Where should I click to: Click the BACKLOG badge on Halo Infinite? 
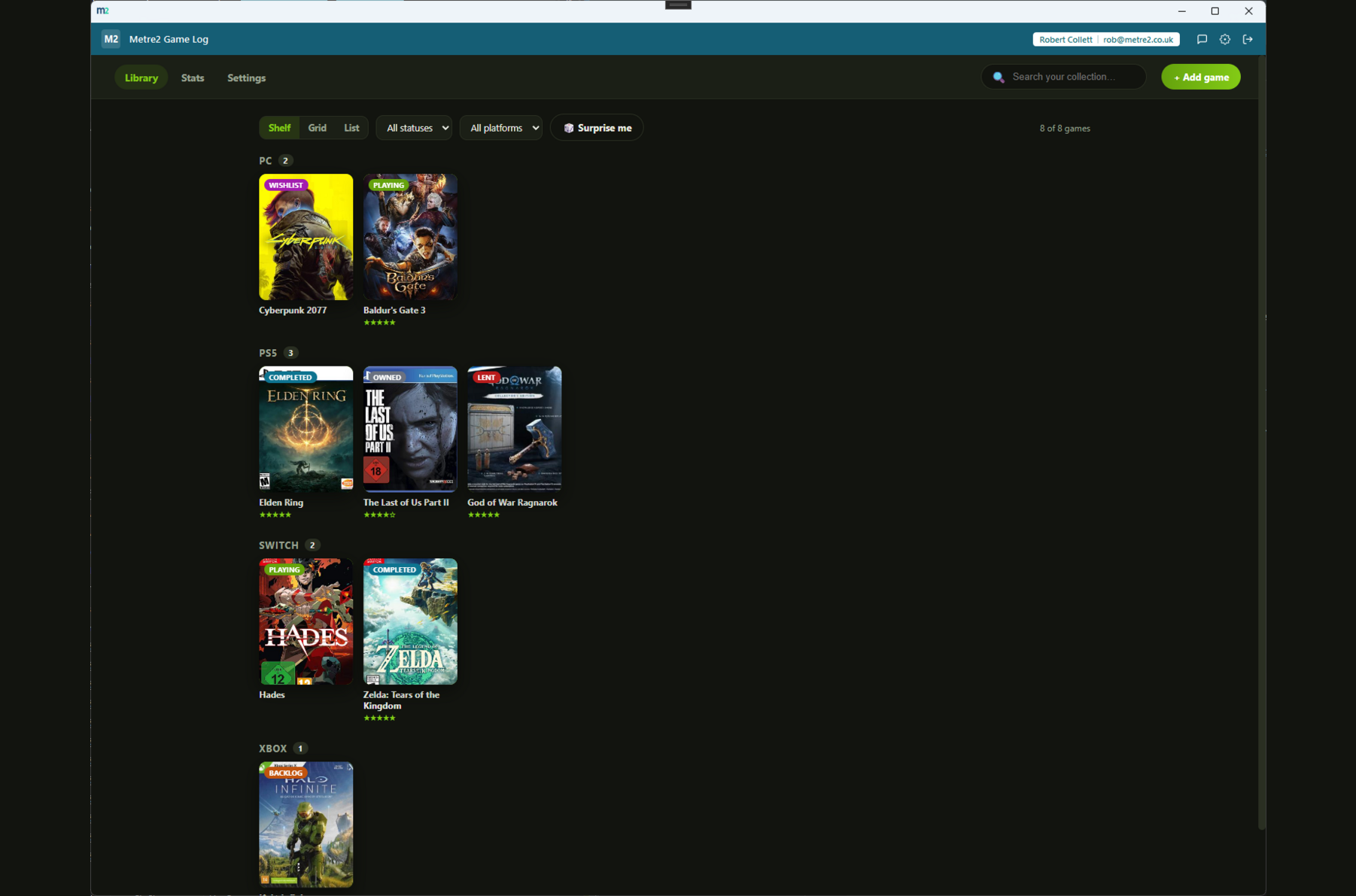coord(285,773)
